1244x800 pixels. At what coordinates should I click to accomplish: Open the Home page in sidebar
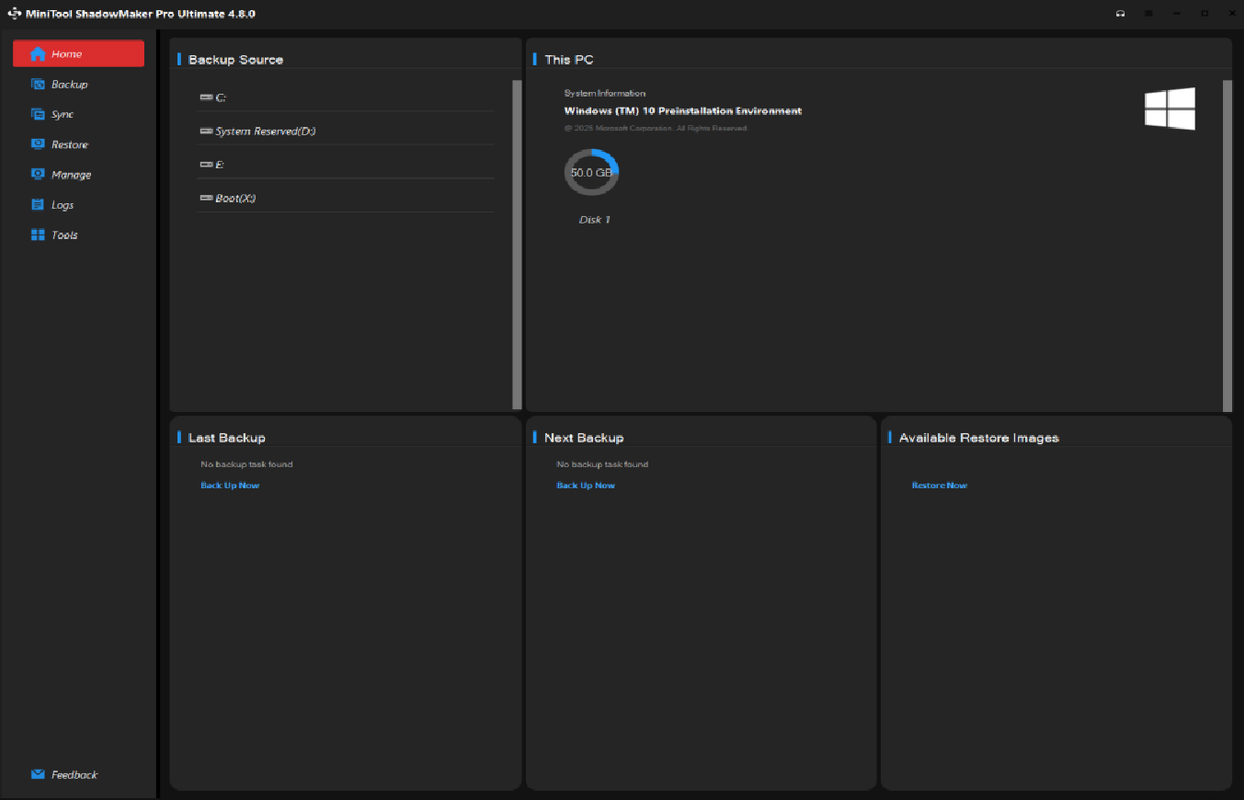coord(78,54)
